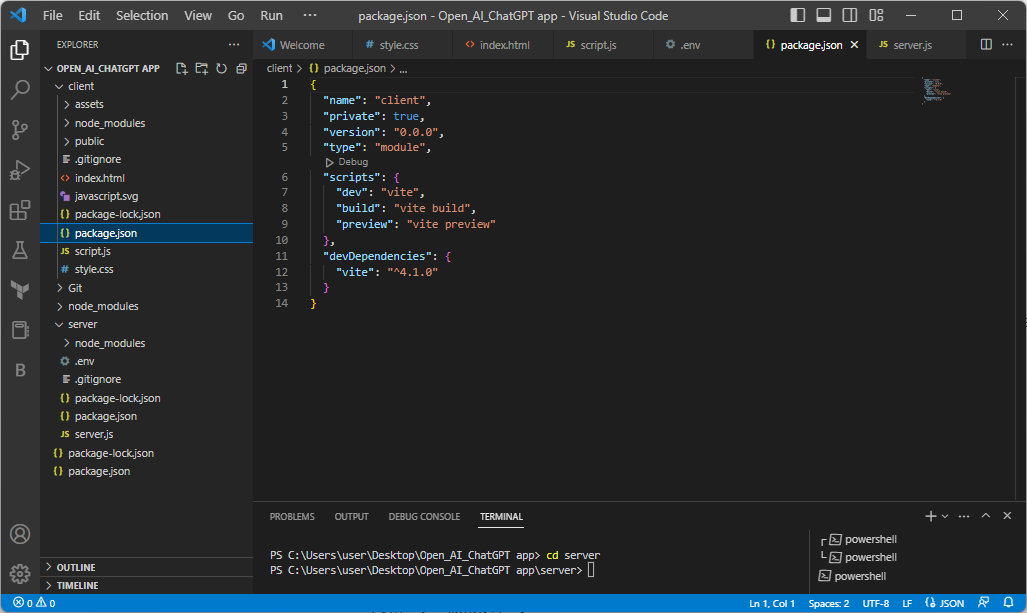This screenshot has width=1027, height=613.
Task: Maximize the terminal panel size
Action: tap(986, 516)
